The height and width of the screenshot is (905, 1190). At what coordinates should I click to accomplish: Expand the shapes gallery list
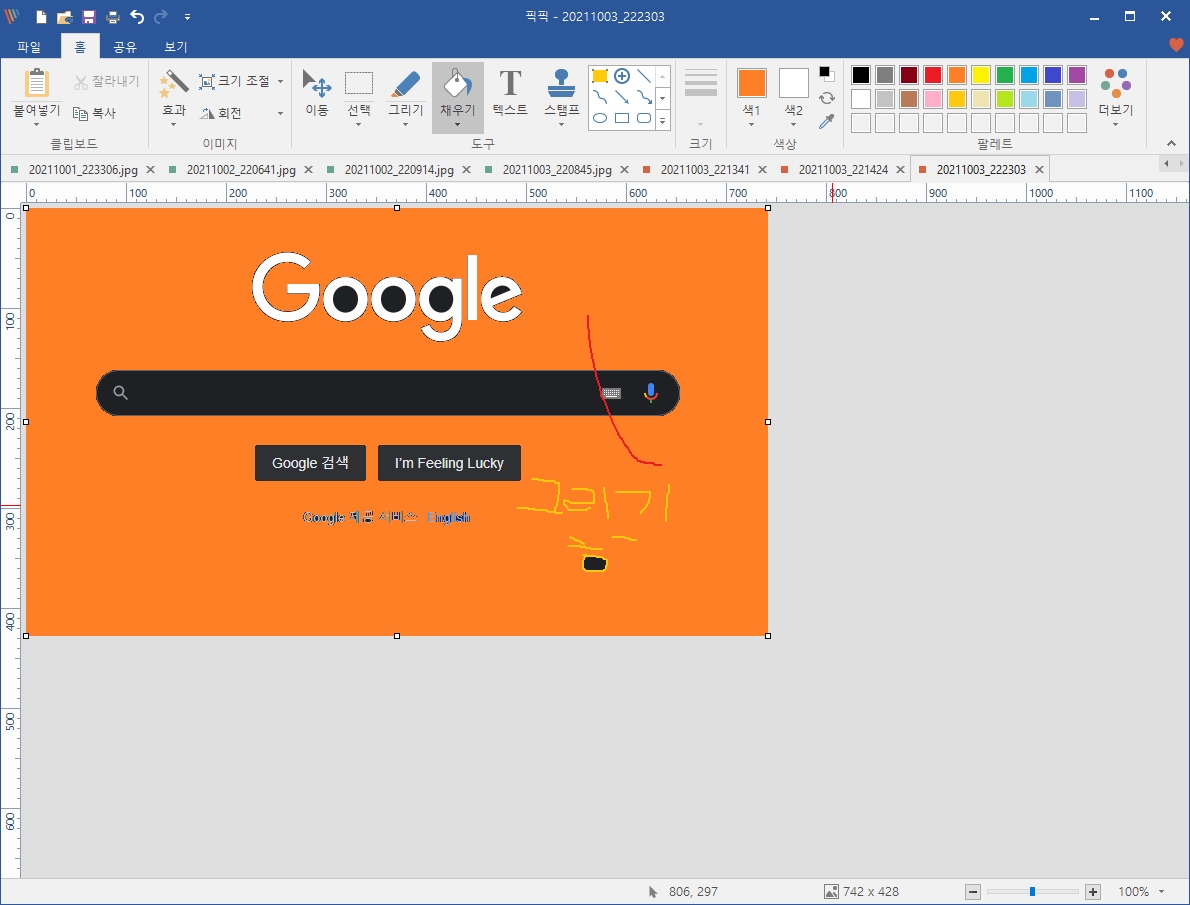pyautogui.click(x=662, y=120)
